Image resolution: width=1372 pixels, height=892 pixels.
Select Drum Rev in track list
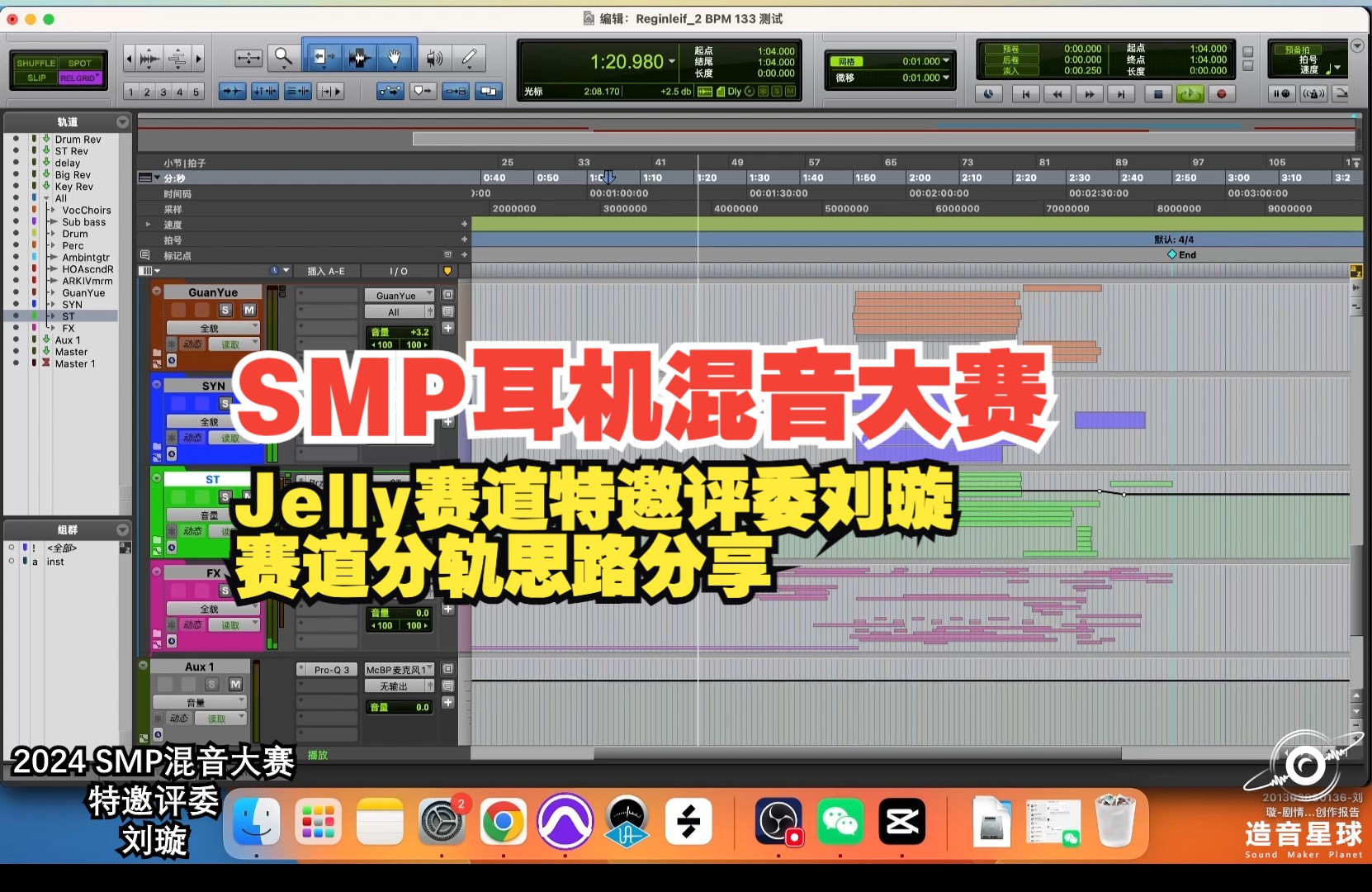coord(78,140)
